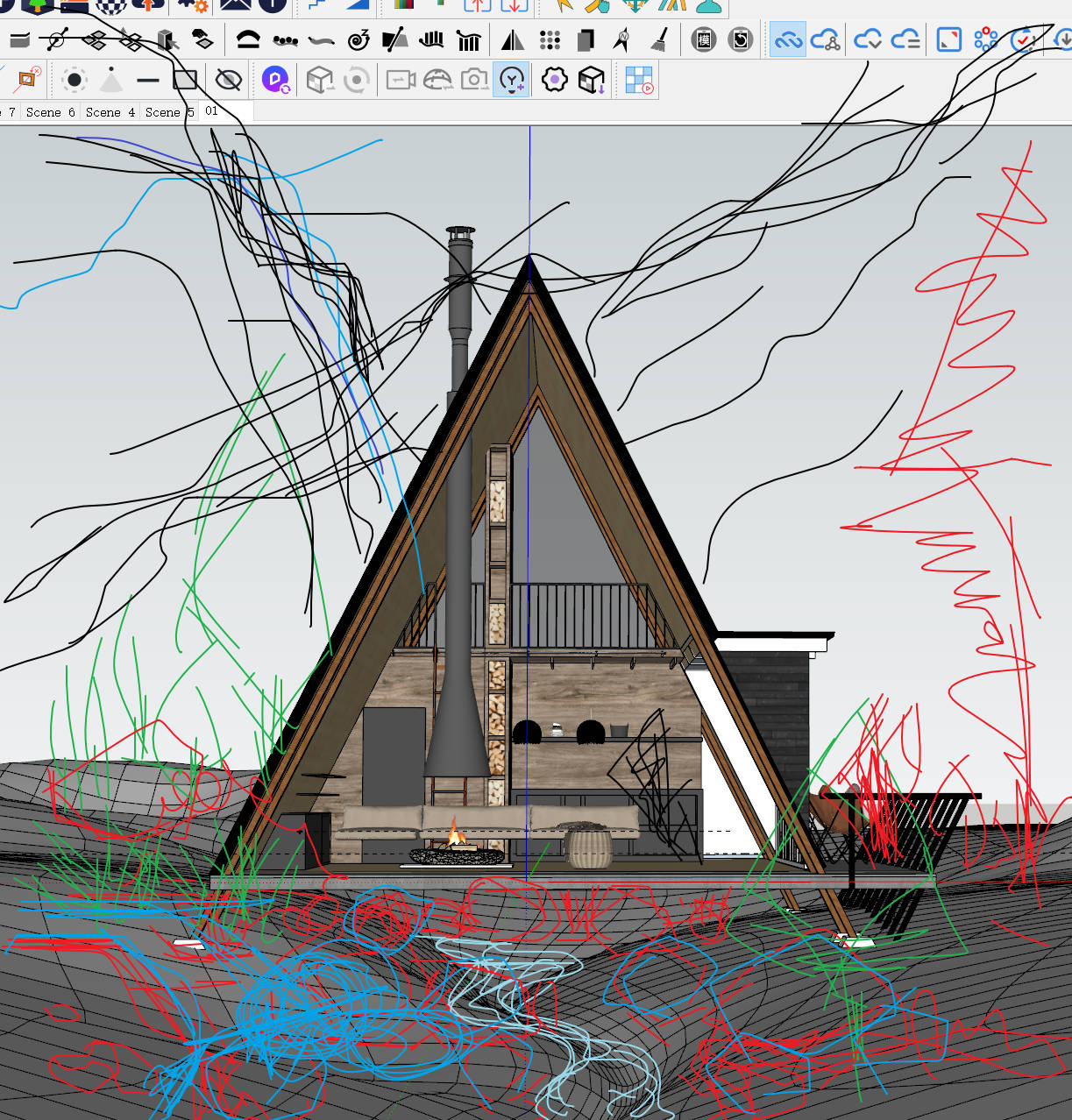The height and width of the screenshot is (1120, 1072).
Task: Click the north compass arrow icon
Action: [622, 40]
